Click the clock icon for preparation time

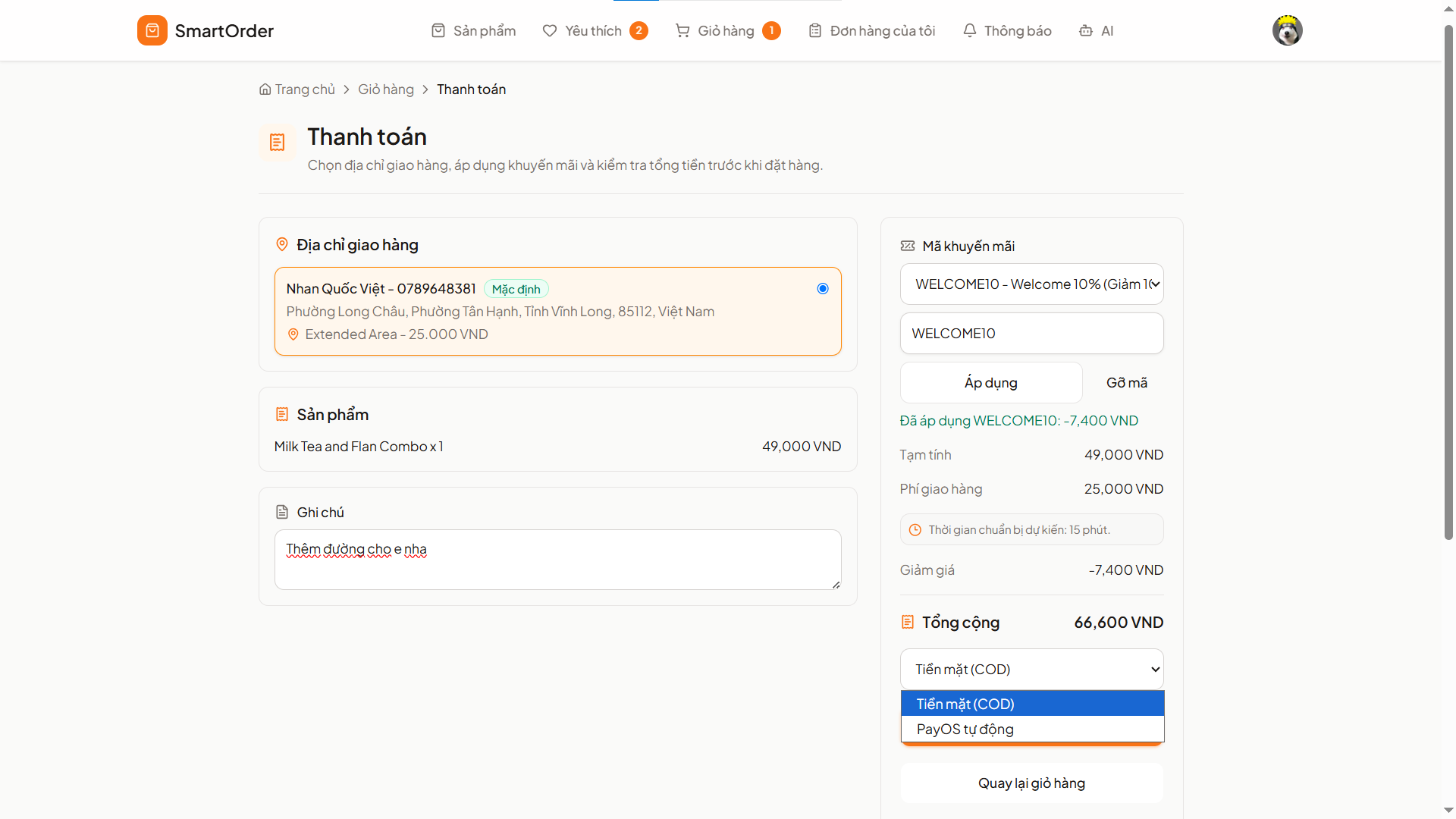point(915,530)
